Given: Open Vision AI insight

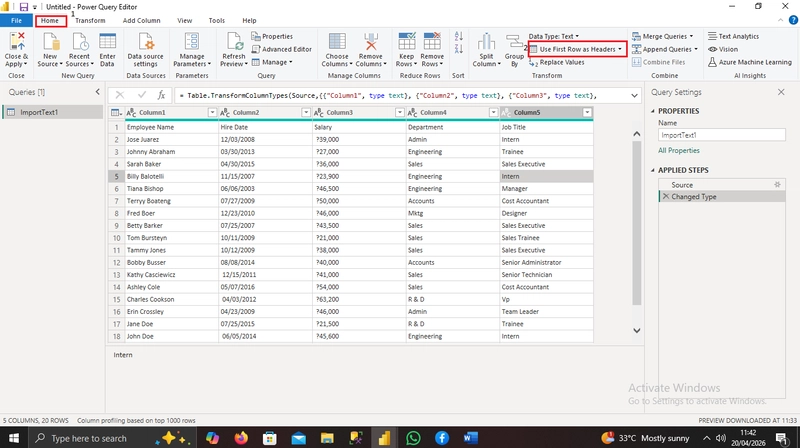Looking at the screenshot, I should point(722,49).
